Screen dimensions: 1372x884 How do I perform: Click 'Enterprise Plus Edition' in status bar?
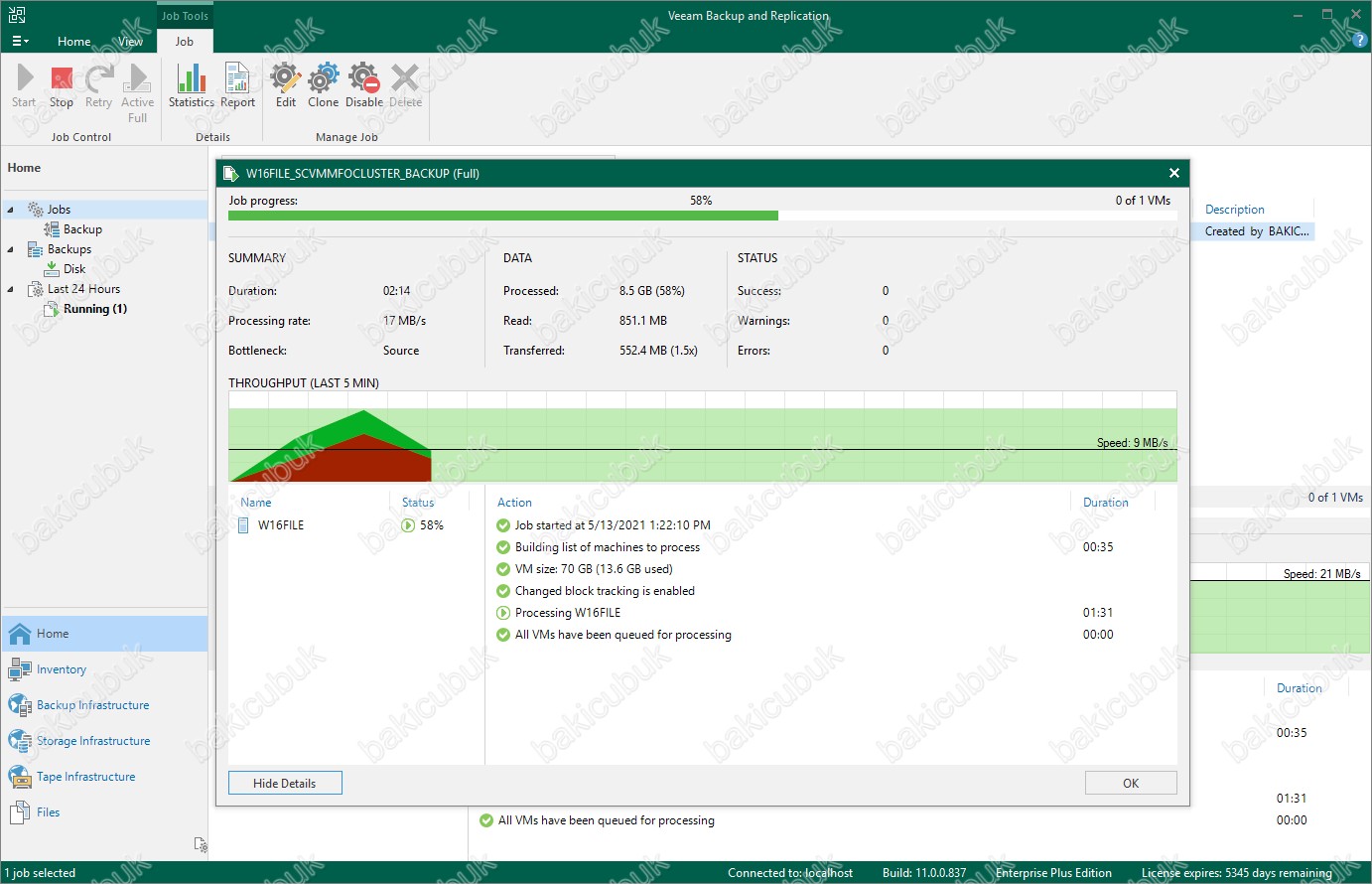1053,873
